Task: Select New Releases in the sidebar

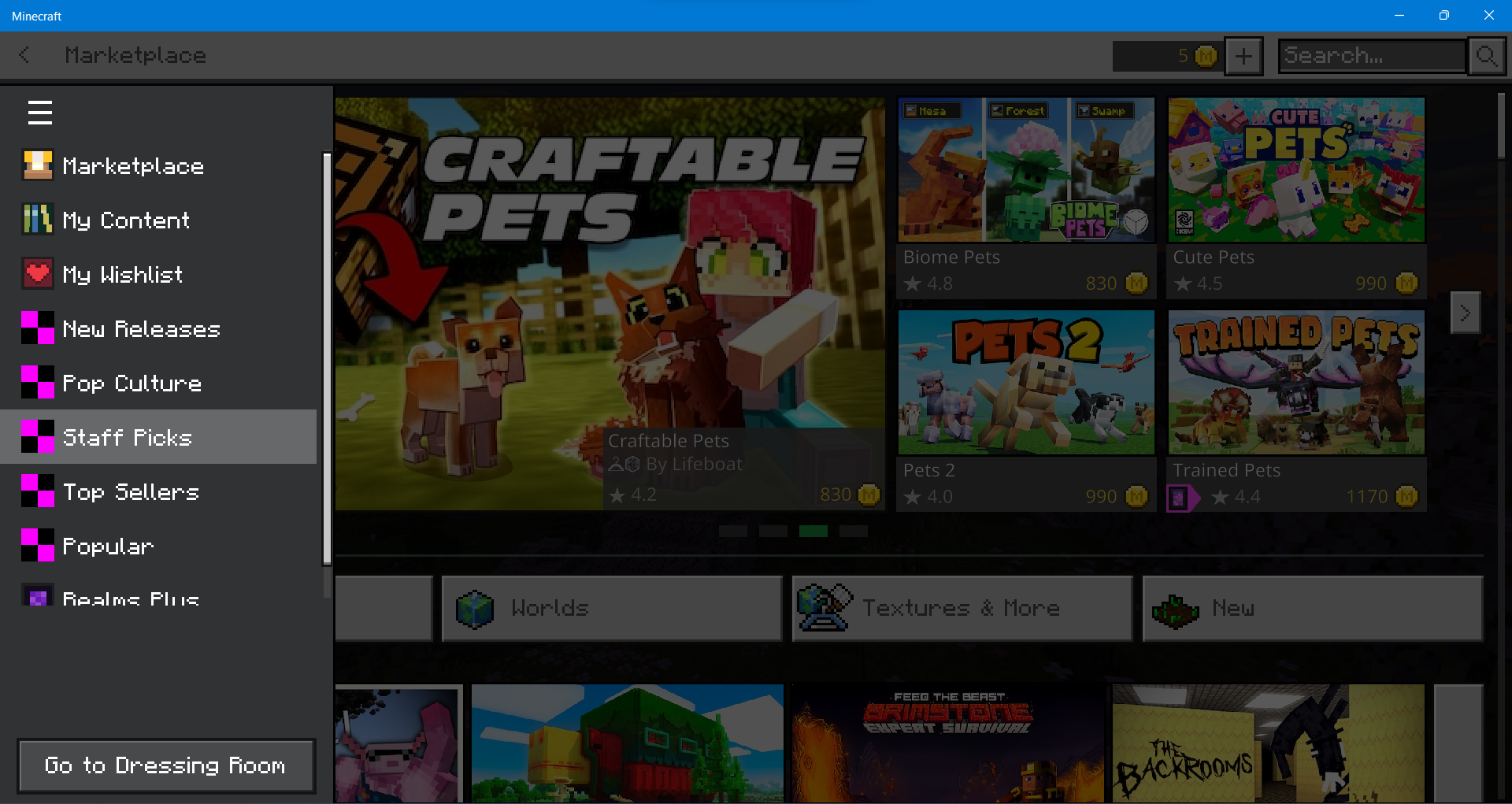Action: 158,328
